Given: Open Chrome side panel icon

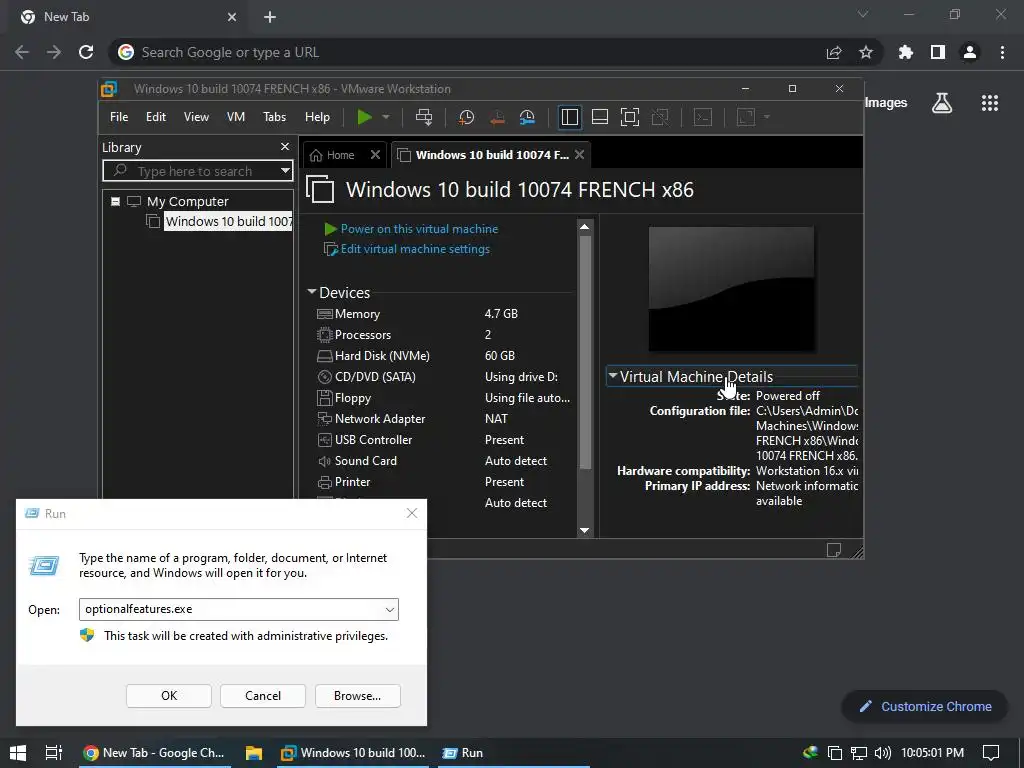Looking at the screenshot, I should (x=938, y=52).
